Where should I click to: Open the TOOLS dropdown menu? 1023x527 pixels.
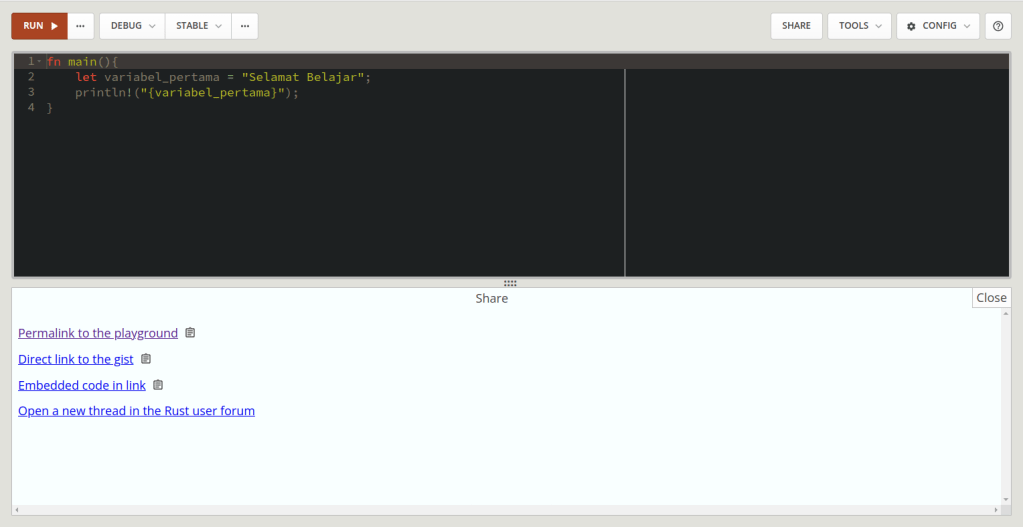(859, 26)
